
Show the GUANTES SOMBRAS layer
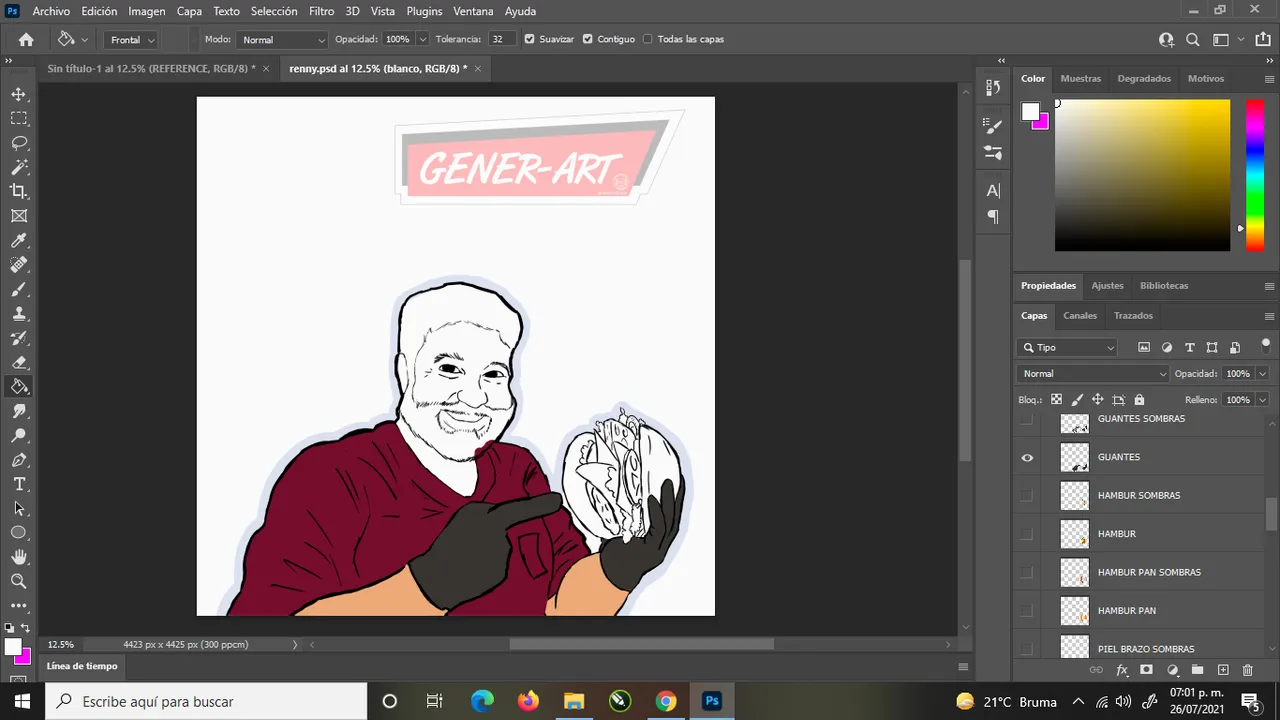pos(1027,419)
